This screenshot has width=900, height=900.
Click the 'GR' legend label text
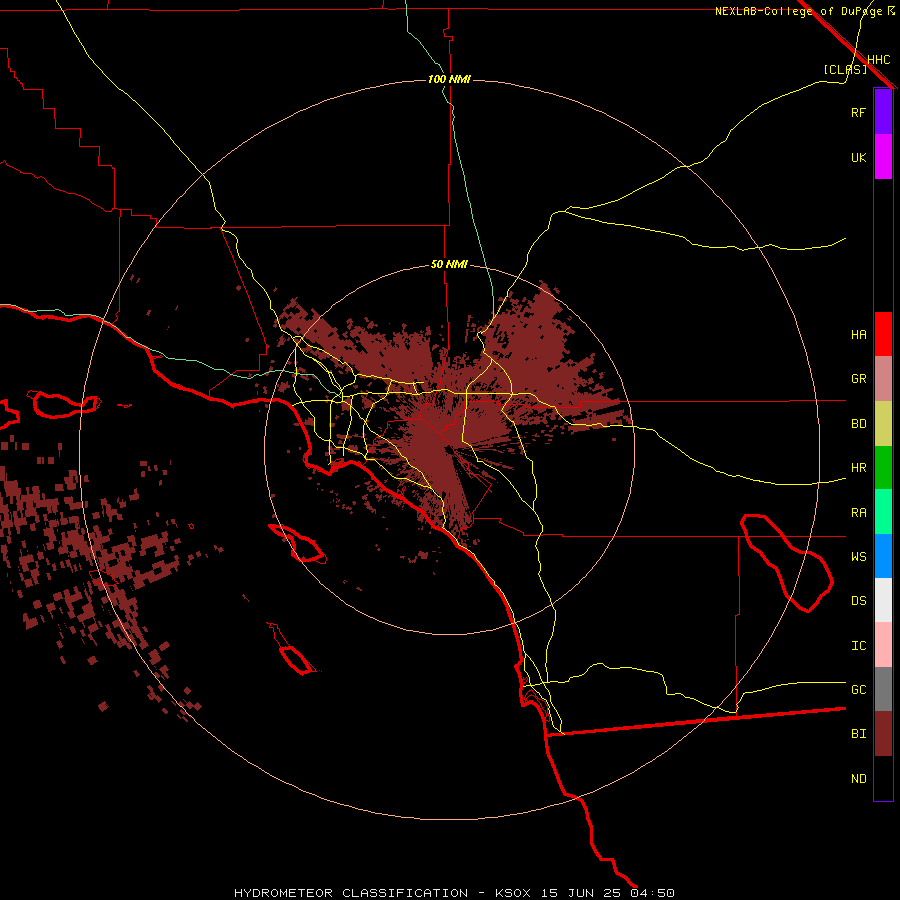(x=858, y=379)
